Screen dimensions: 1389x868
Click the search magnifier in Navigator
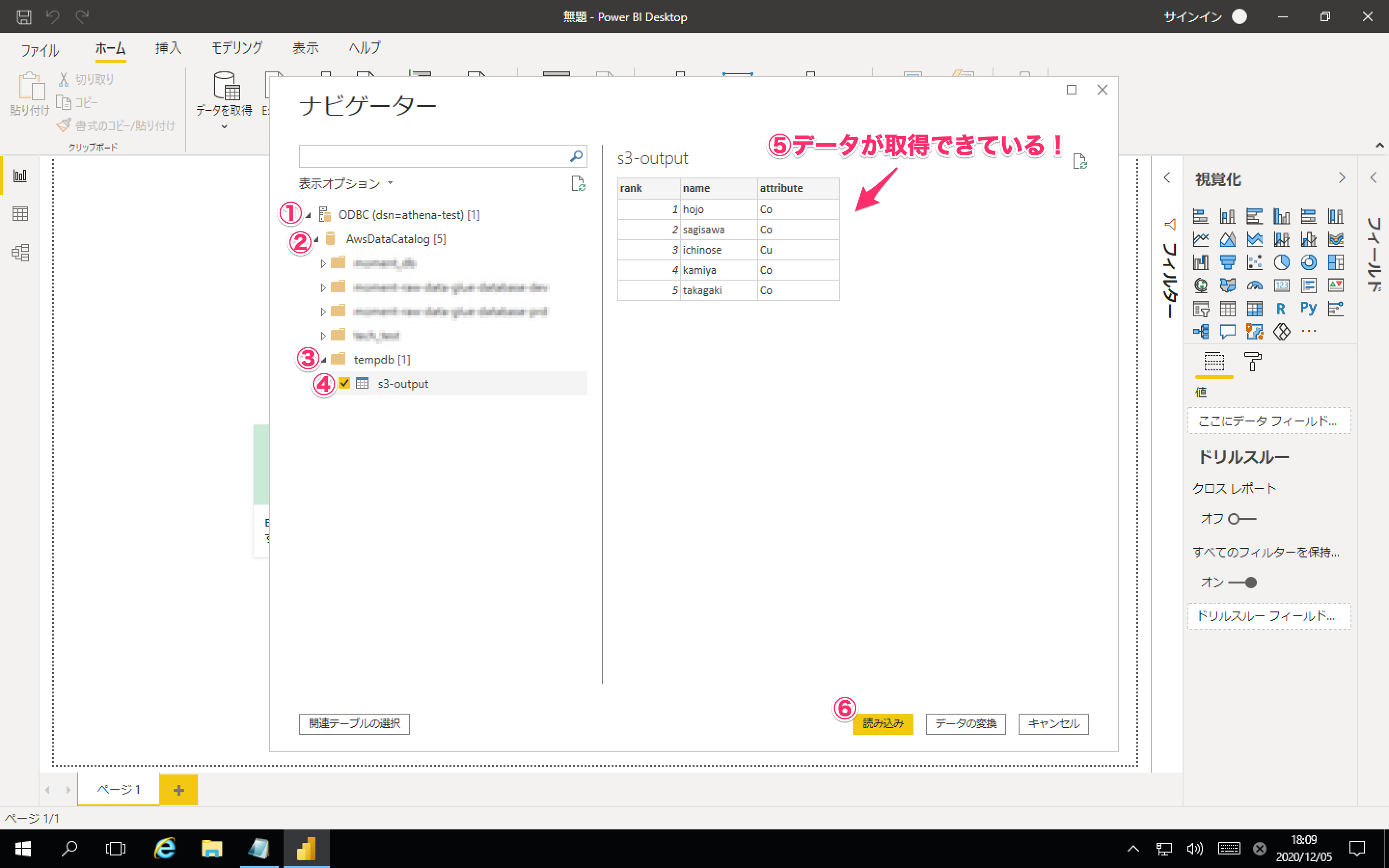(x=576, y=156)
